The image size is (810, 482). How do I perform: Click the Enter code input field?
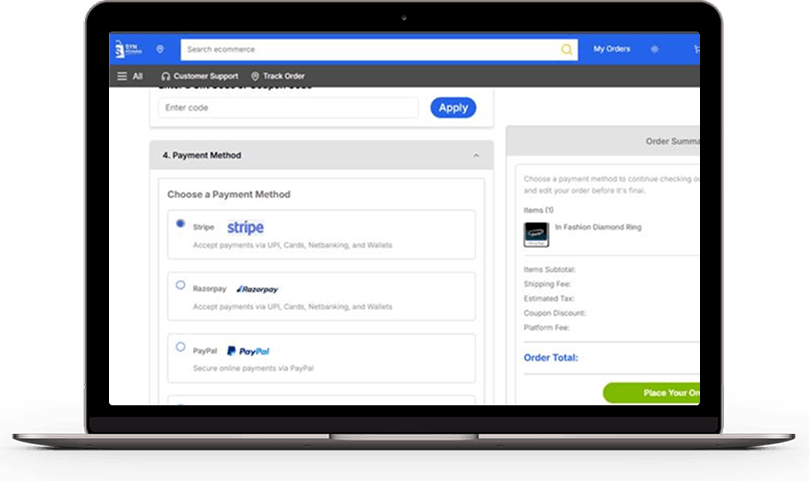pos(288,107)
